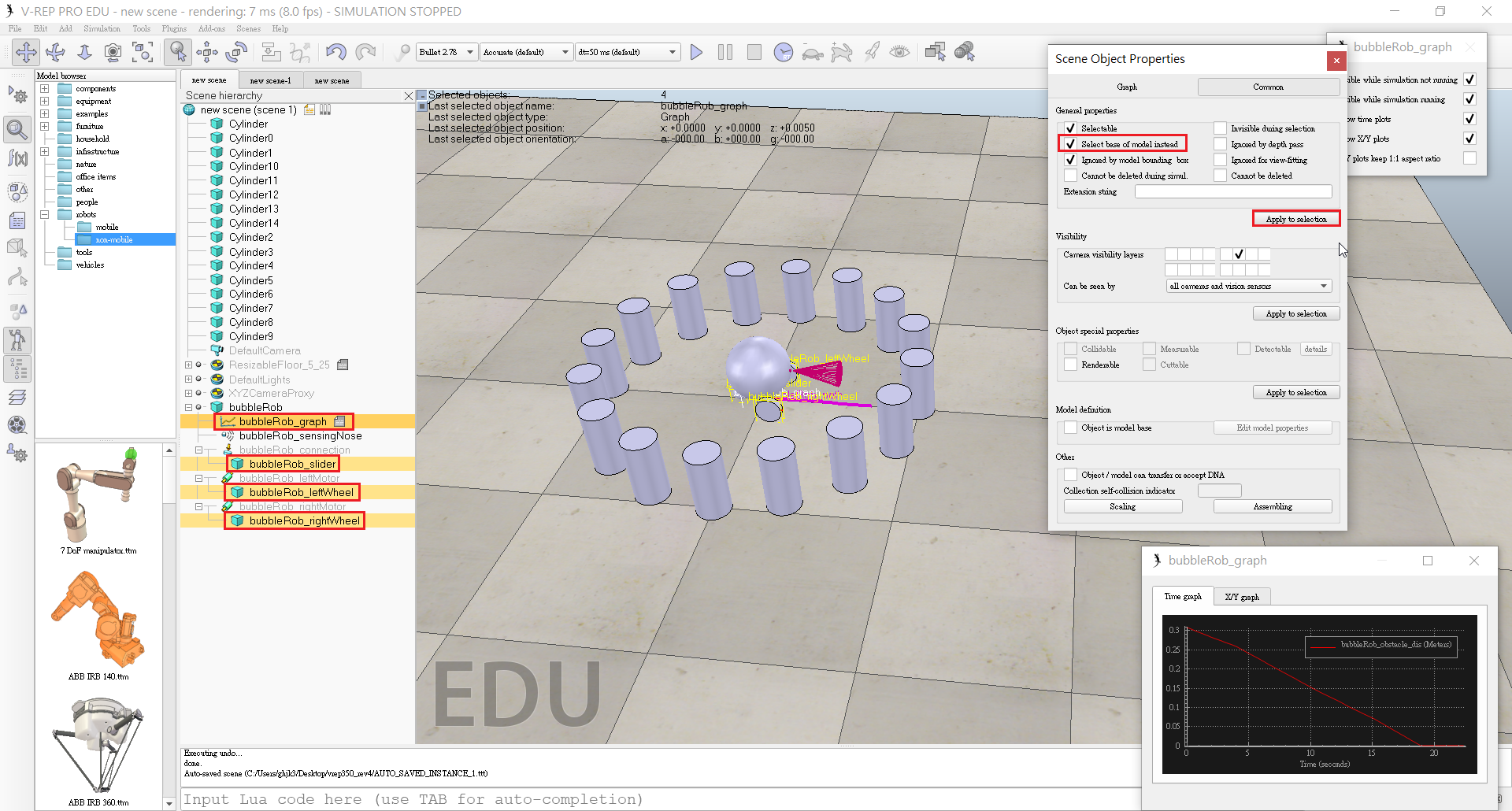The image size is (1512, 811).
Task: Open the scene selector icon
Action: pyautogui.click(x=965, y=52)
